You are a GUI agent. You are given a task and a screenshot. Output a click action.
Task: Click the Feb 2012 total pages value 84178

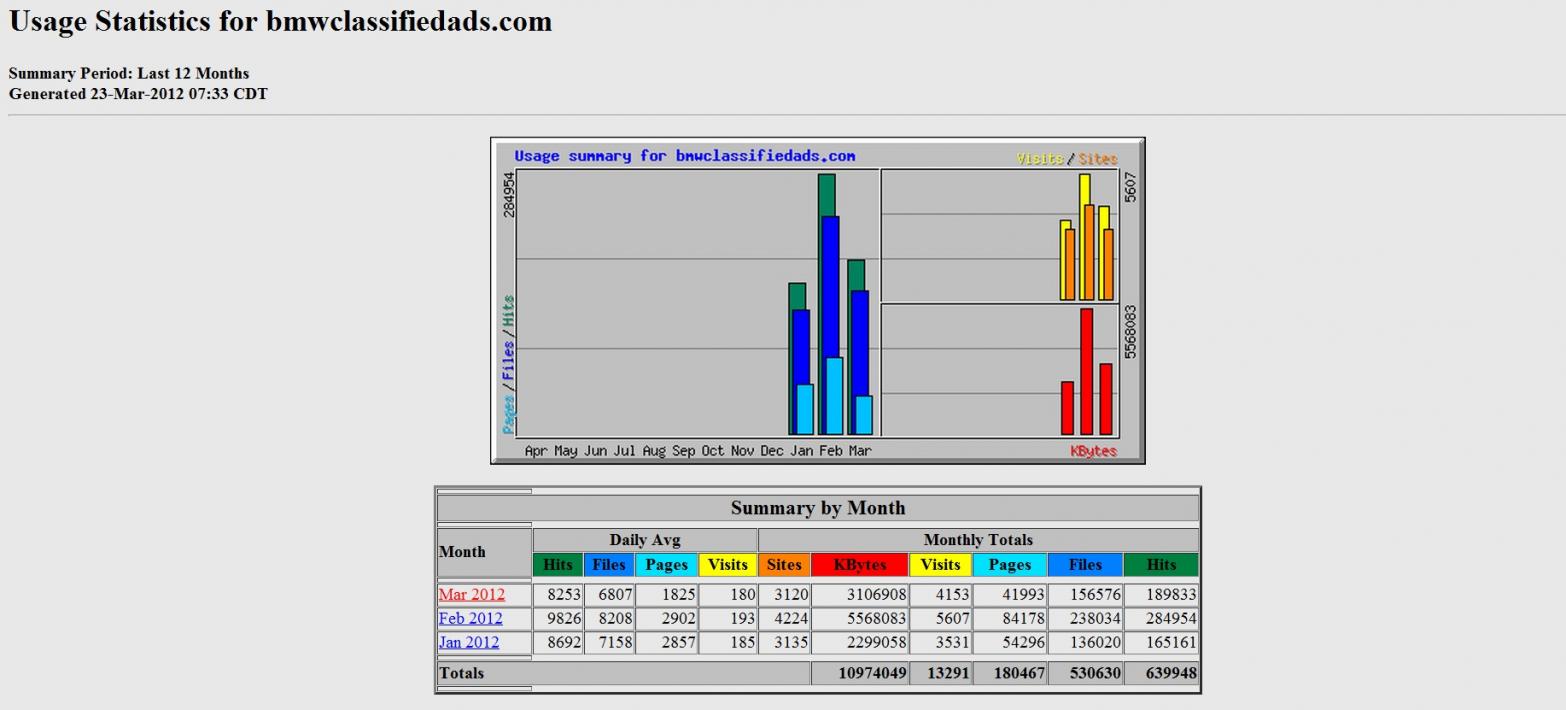[1025, 618]
